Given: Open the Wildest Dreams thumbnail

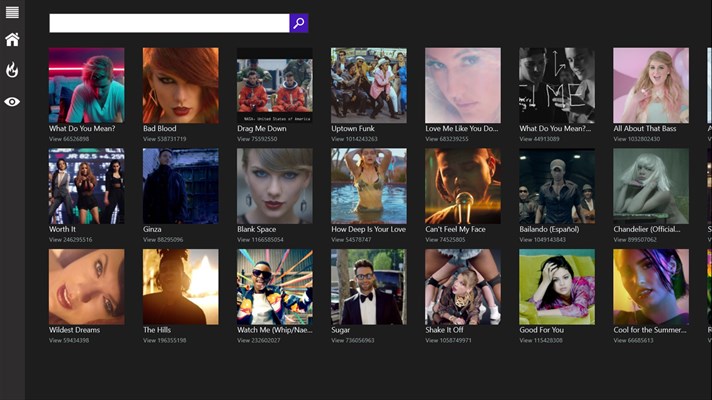Looking at the screenshot, I should pos(86,286).
